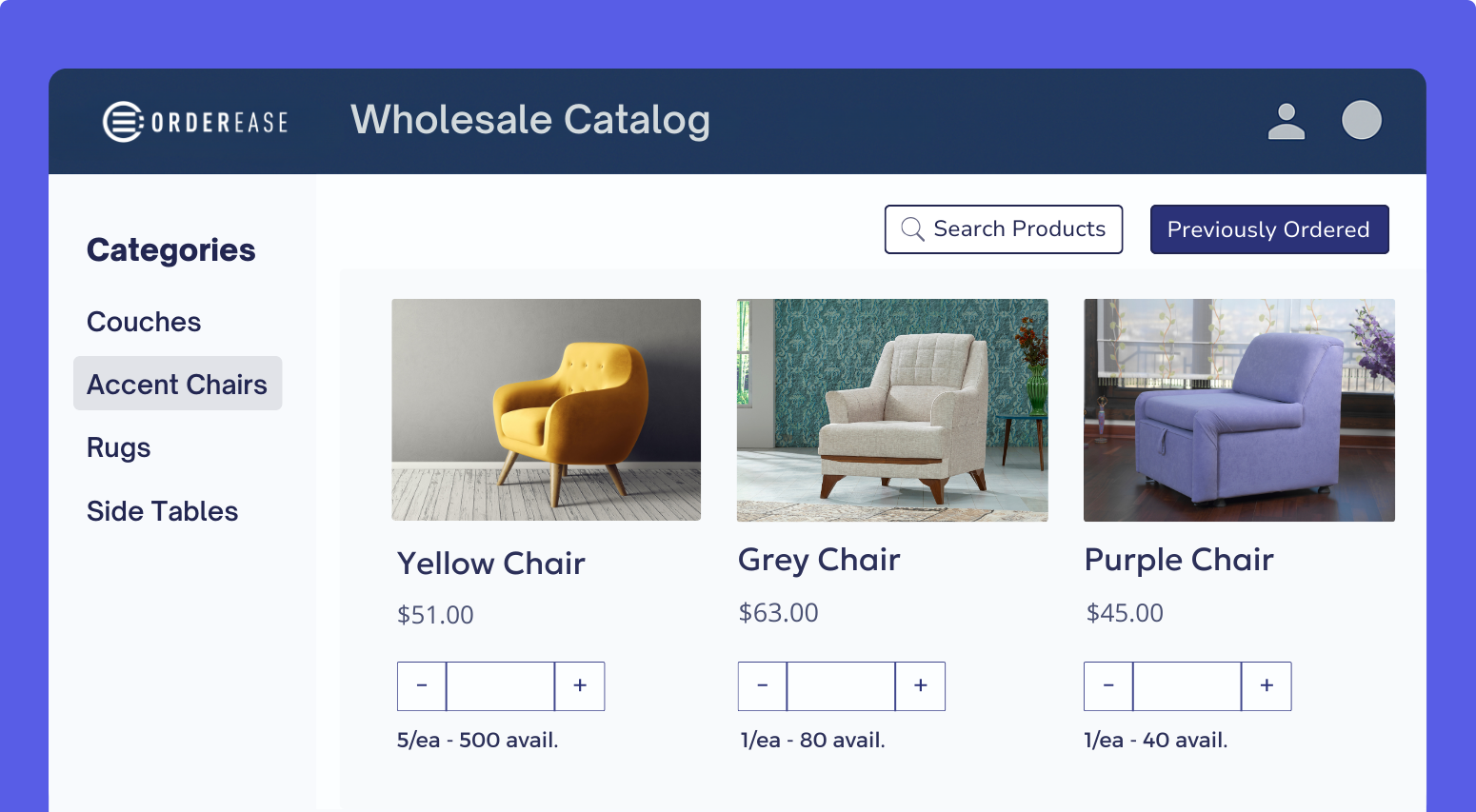Click the Previously Ordered button
The width and height of the screenshot is (1476, 812).
pyautogui.click(x=1269, y=228)
